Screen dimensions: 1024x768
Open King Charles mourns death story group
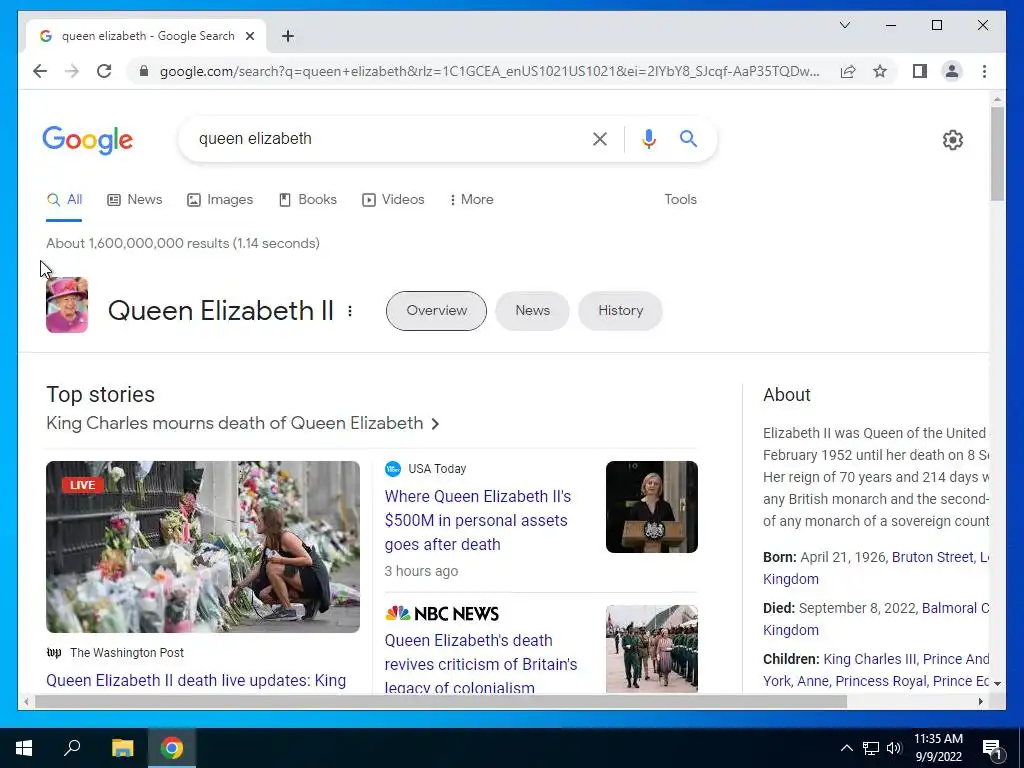click(234, 423)
